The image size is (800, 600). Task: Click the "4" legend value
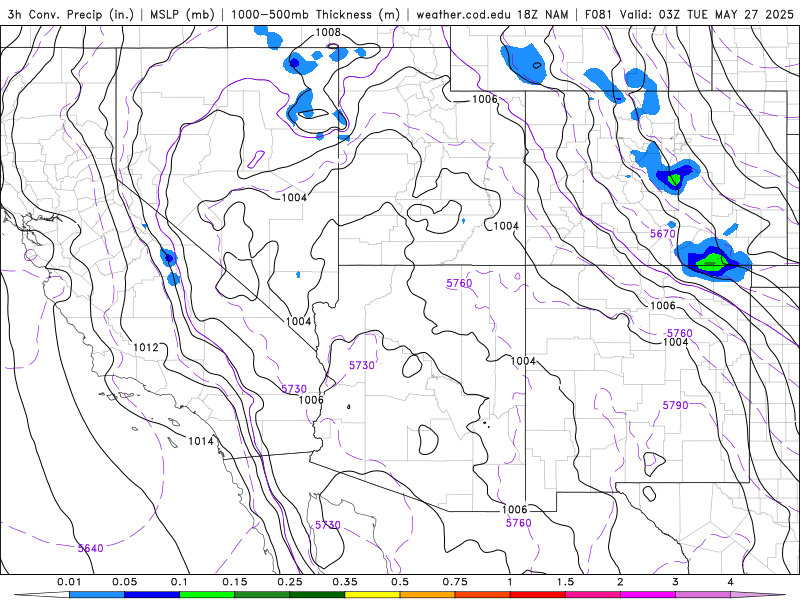tap(731, 582)
